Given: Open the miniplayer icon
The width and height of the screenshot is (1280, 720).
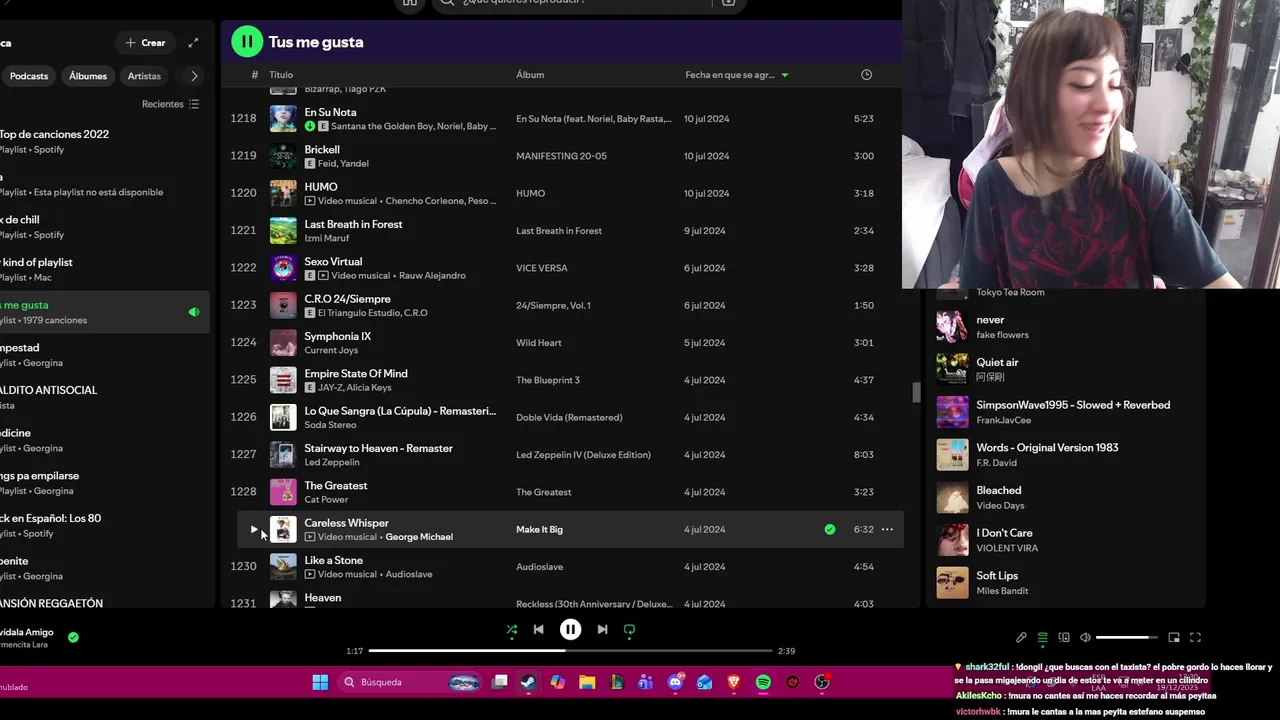Looking at the screenshot, I should [x=1174, y=637].
